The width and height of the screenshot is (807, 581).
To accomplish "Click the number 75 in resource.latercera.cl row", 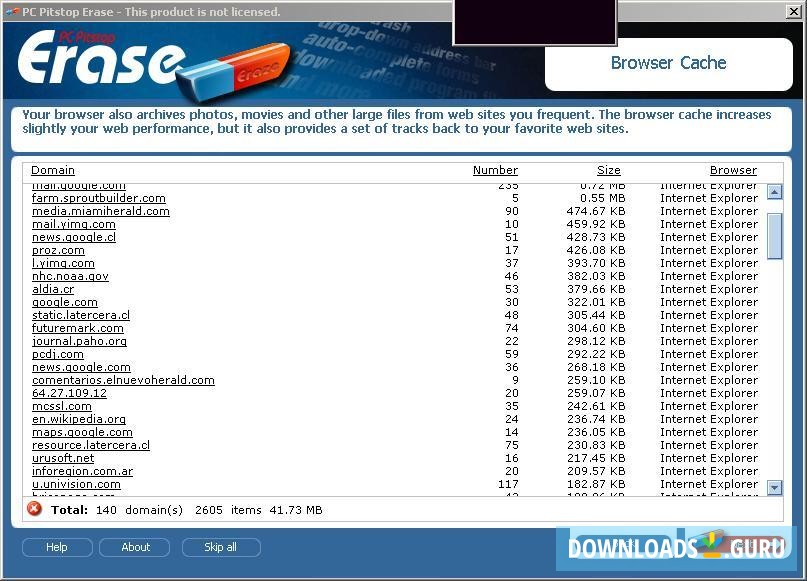I will pos(512,445).
